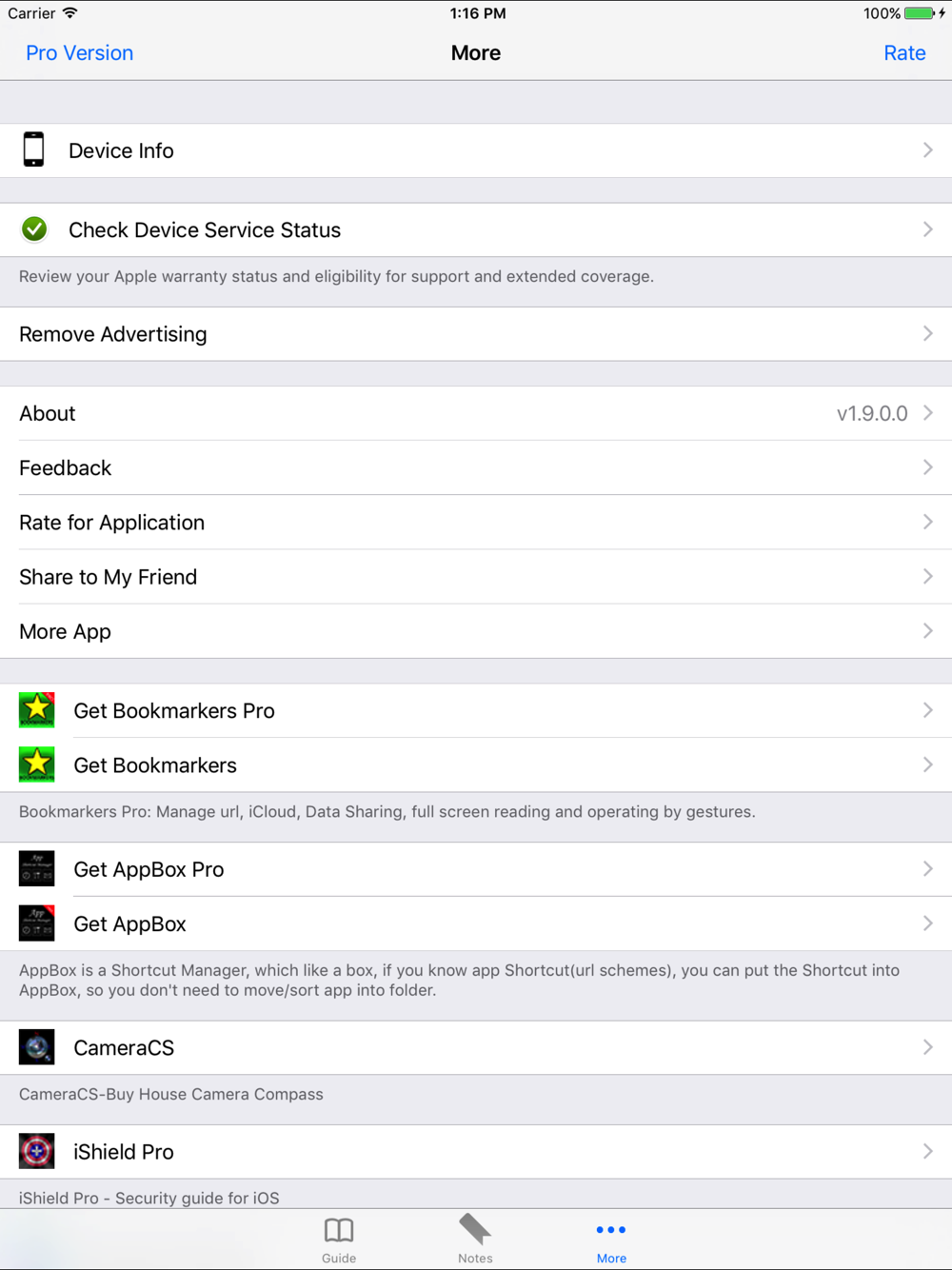The image size is (952, 1270).
Task: Tap the iShield Pro shield icon
Action: coord(37,1152)
